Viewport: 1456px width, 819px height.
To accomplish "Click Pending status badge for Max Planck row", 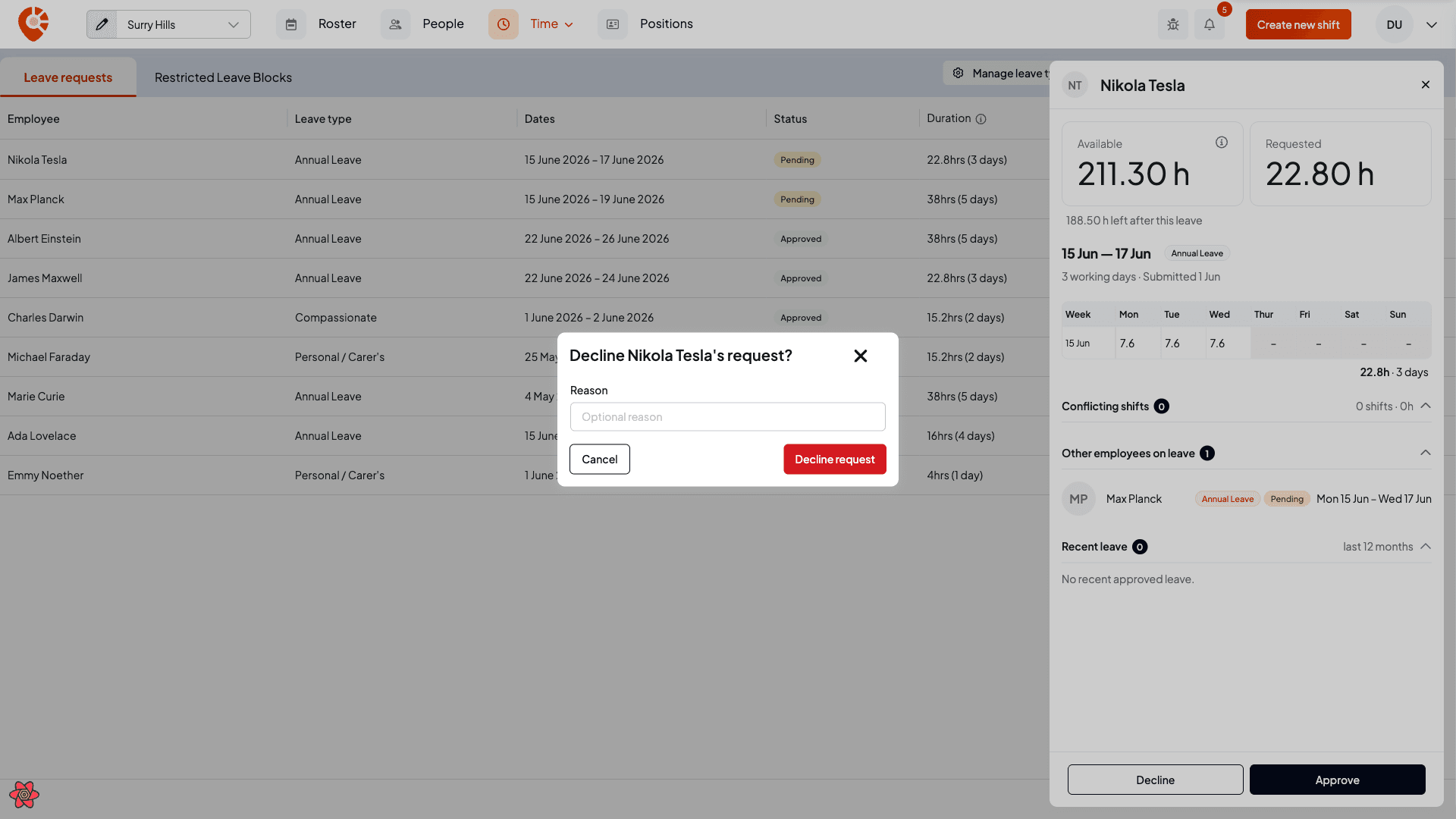I will (x=797, y=199).
